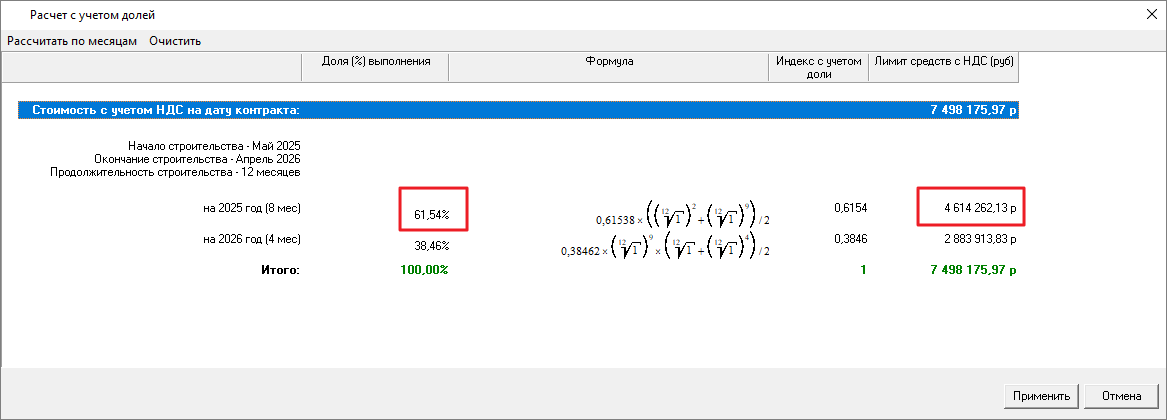Click the 'Лимит средств с НДС (руб)' header
1167x420 pixels.
coord(944,62)
